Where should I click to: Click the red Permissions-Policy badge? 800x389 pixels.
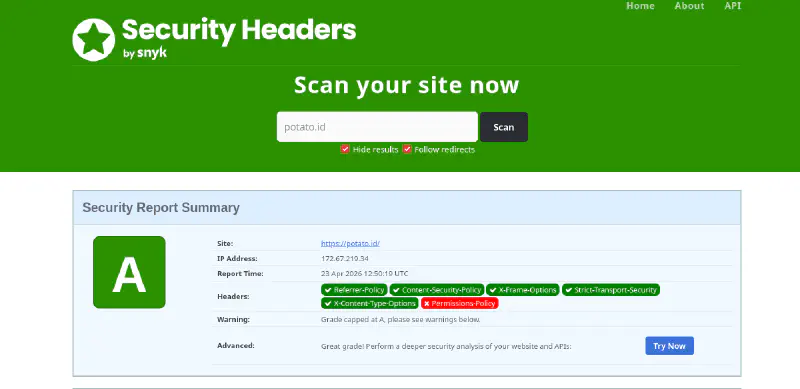[x=459, y=303]
